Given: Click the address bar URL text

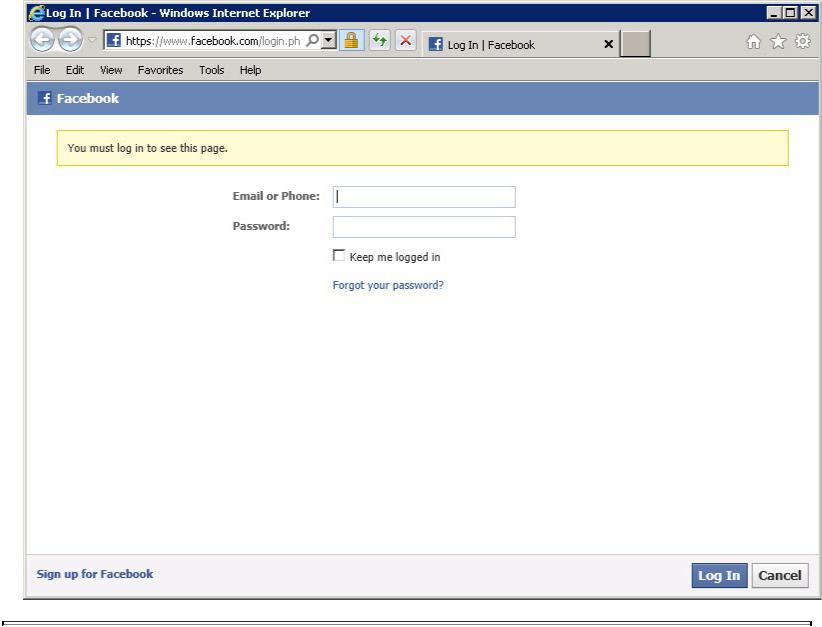Looking at the screenshot, I should click(213, 41).
